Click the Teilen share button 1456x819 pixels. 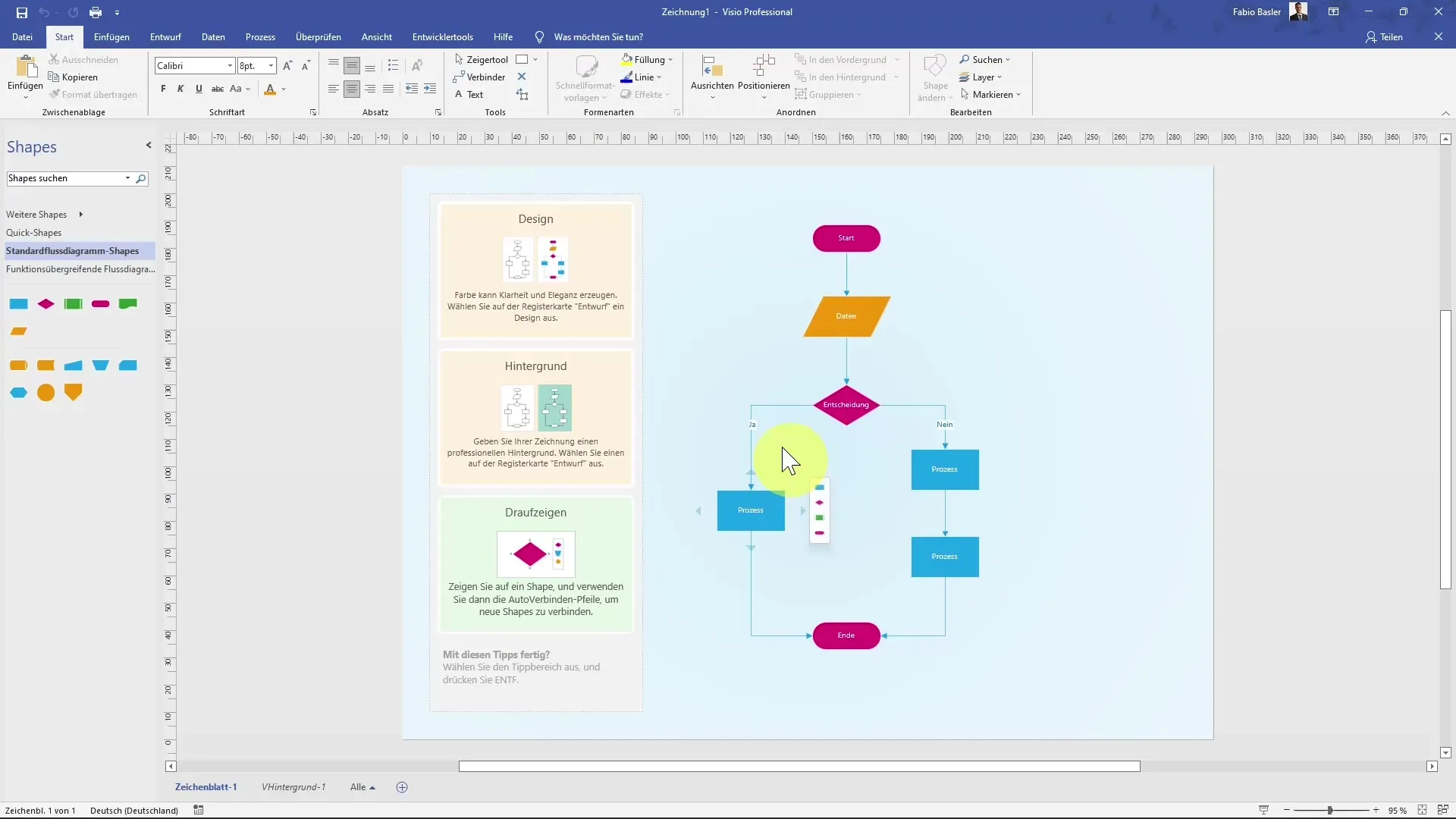pos(1384,36)
